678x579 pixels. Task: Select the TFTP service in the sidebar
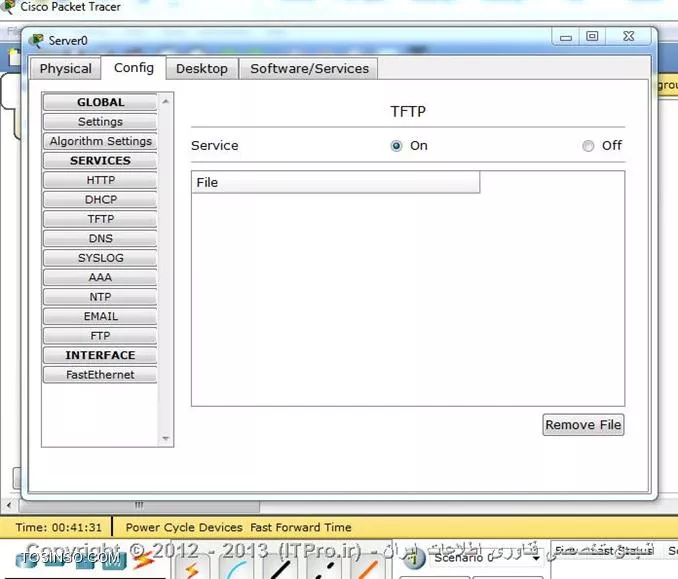tap(100, 219)
